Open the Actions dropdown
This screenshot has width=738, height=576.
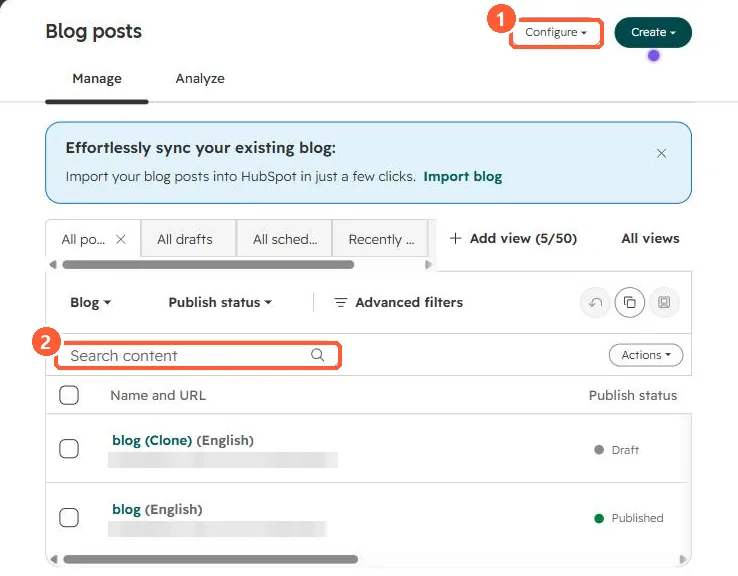pos(646,355)
